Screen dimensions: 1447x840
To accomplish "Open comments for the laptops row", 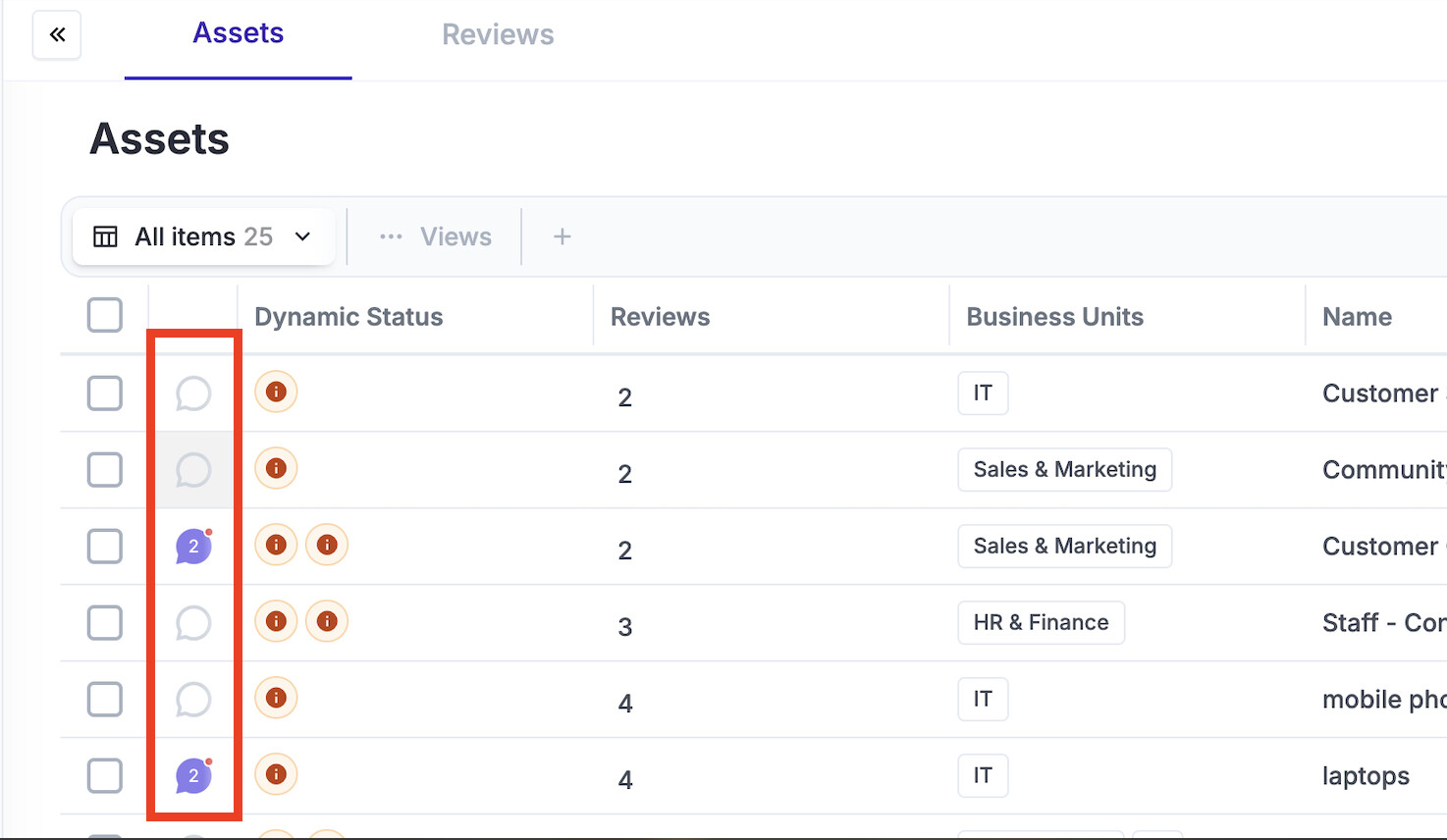I will pyautogui.click(x=193, y=776).
